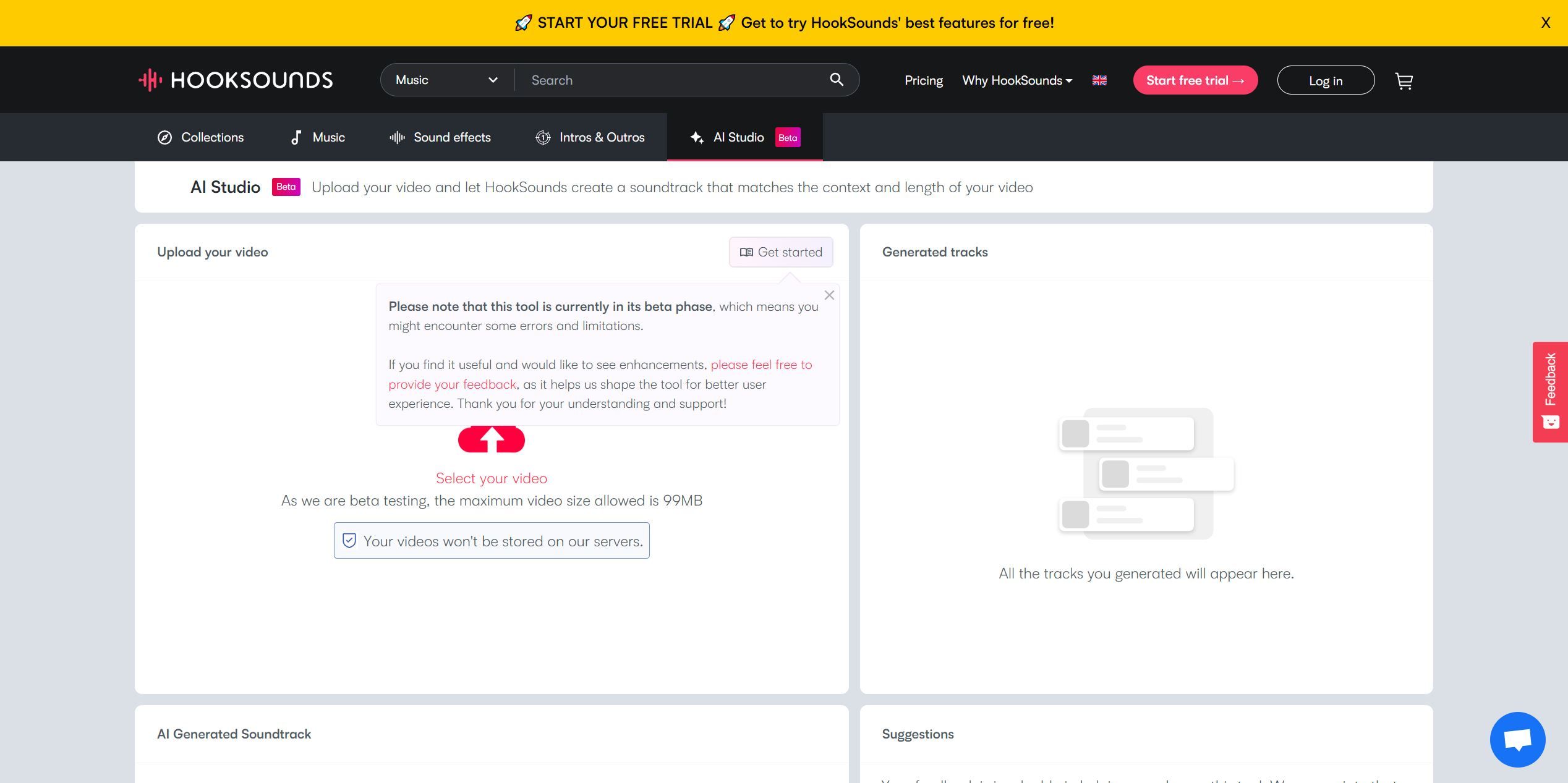Image resolution: width=1568 pixels, height=783 pixels.
Task: Switch to the AI Studio tab
Action: [739, 137]
